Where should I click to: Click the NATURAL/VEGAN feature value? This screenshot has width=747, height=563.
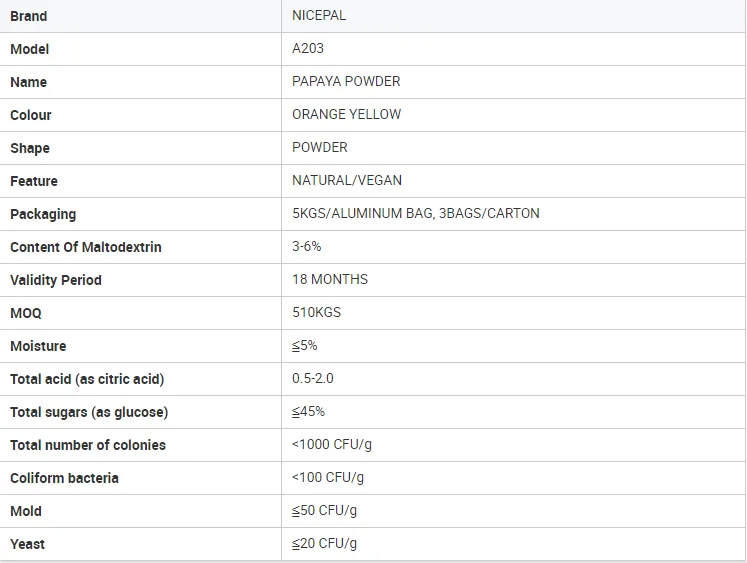pos(347,180)
